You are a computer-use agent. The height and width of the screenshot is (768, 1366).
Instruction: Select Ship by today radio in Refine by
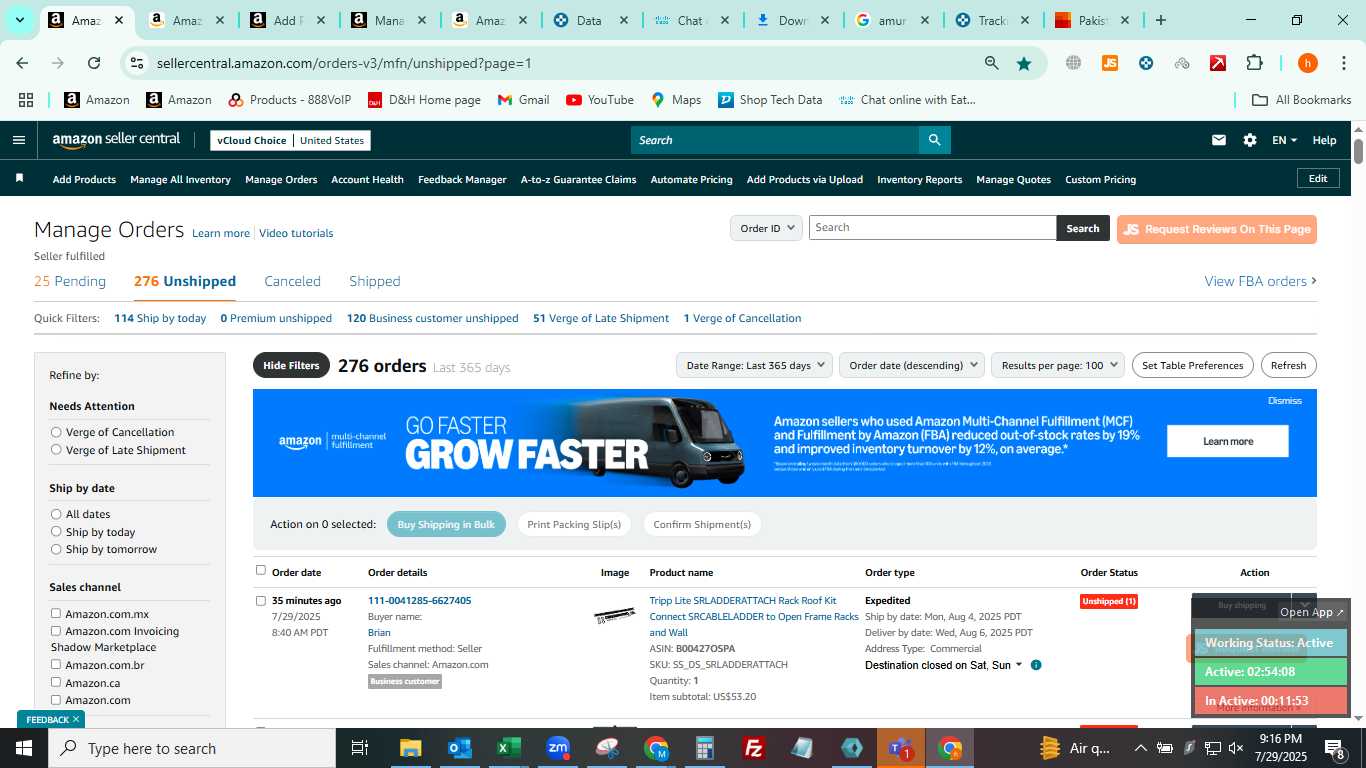click(56, 532)
